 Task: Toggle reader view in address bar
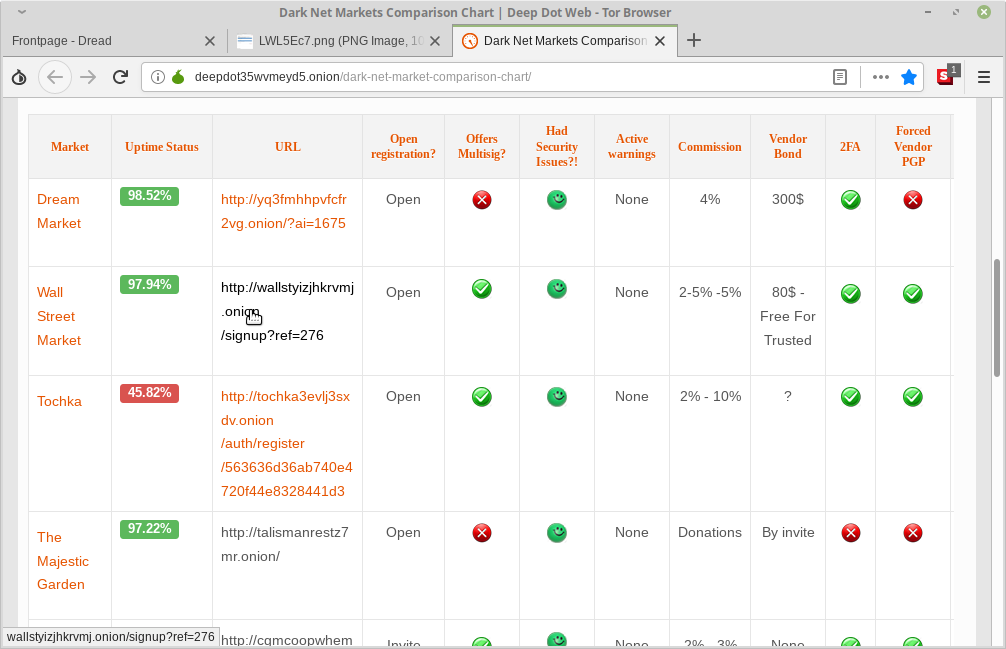[840, 77]
